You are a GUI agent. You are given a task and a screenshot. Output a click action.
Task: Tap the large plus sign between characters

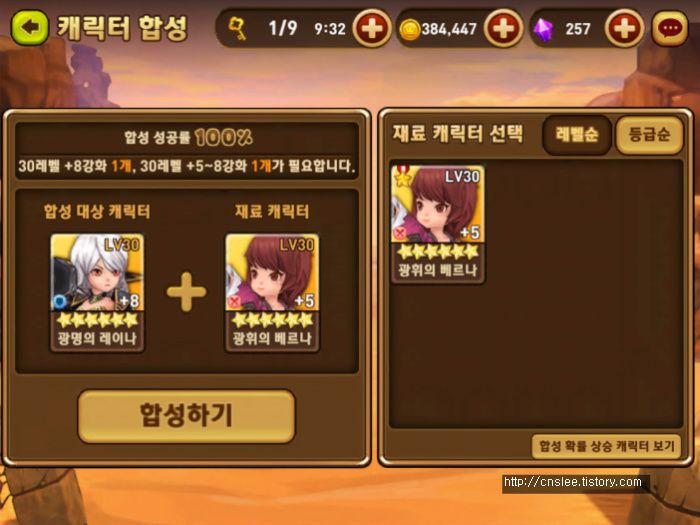click(x=187, y=292)
